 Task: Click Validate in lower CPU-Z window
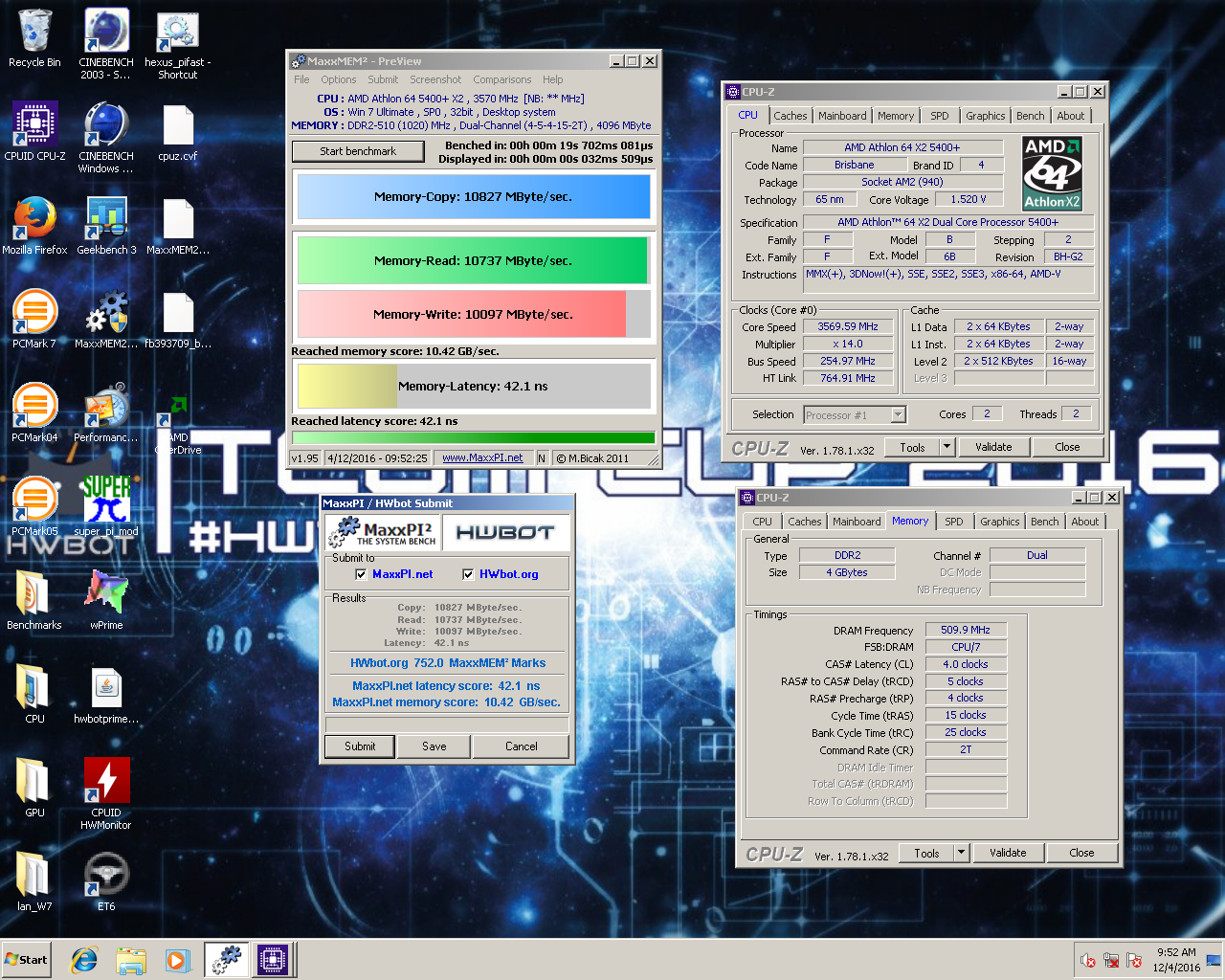coord(1008,853)
